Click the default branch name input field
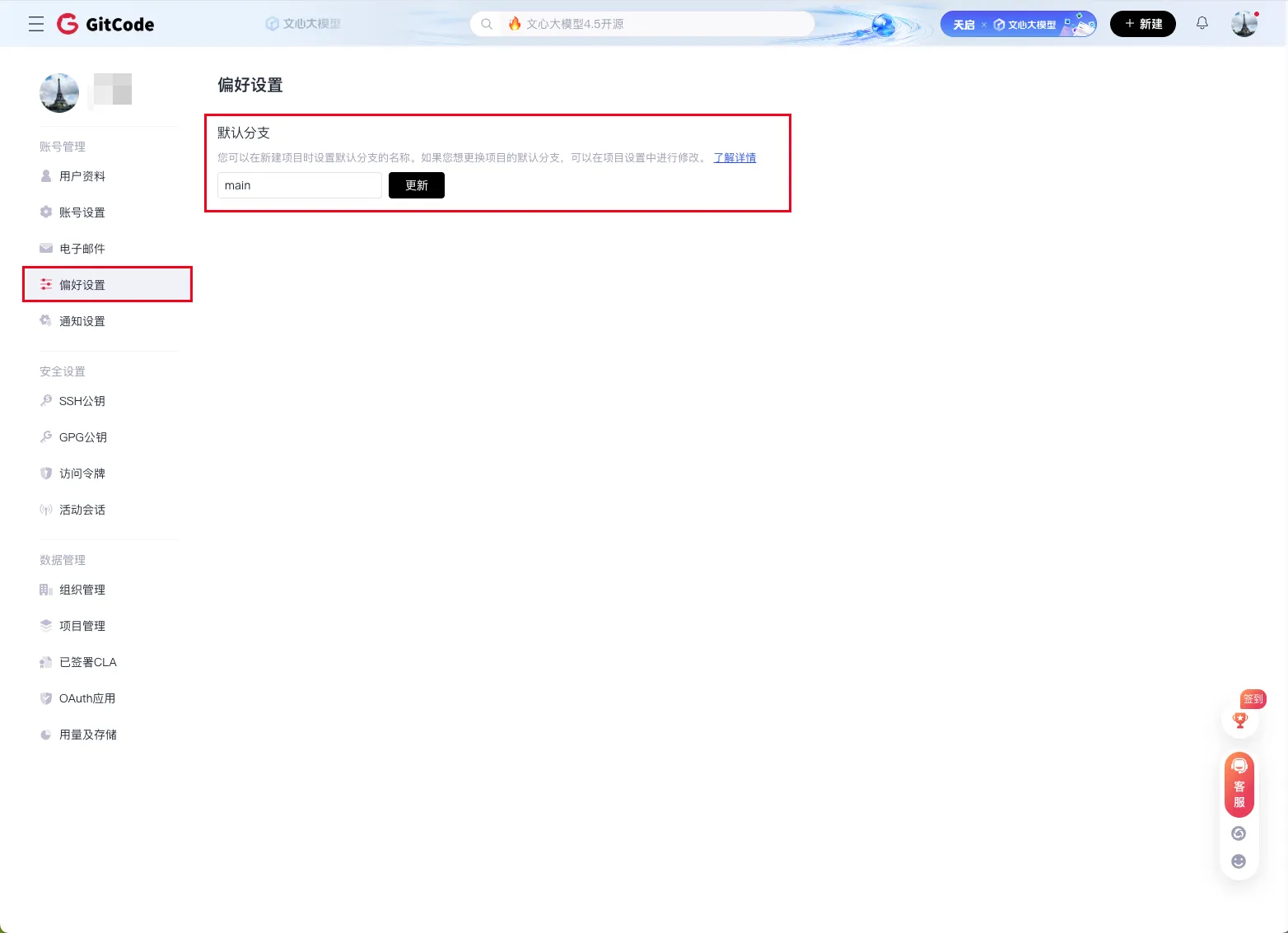This screenshot has height=933, width=1288. click(299, 185)
